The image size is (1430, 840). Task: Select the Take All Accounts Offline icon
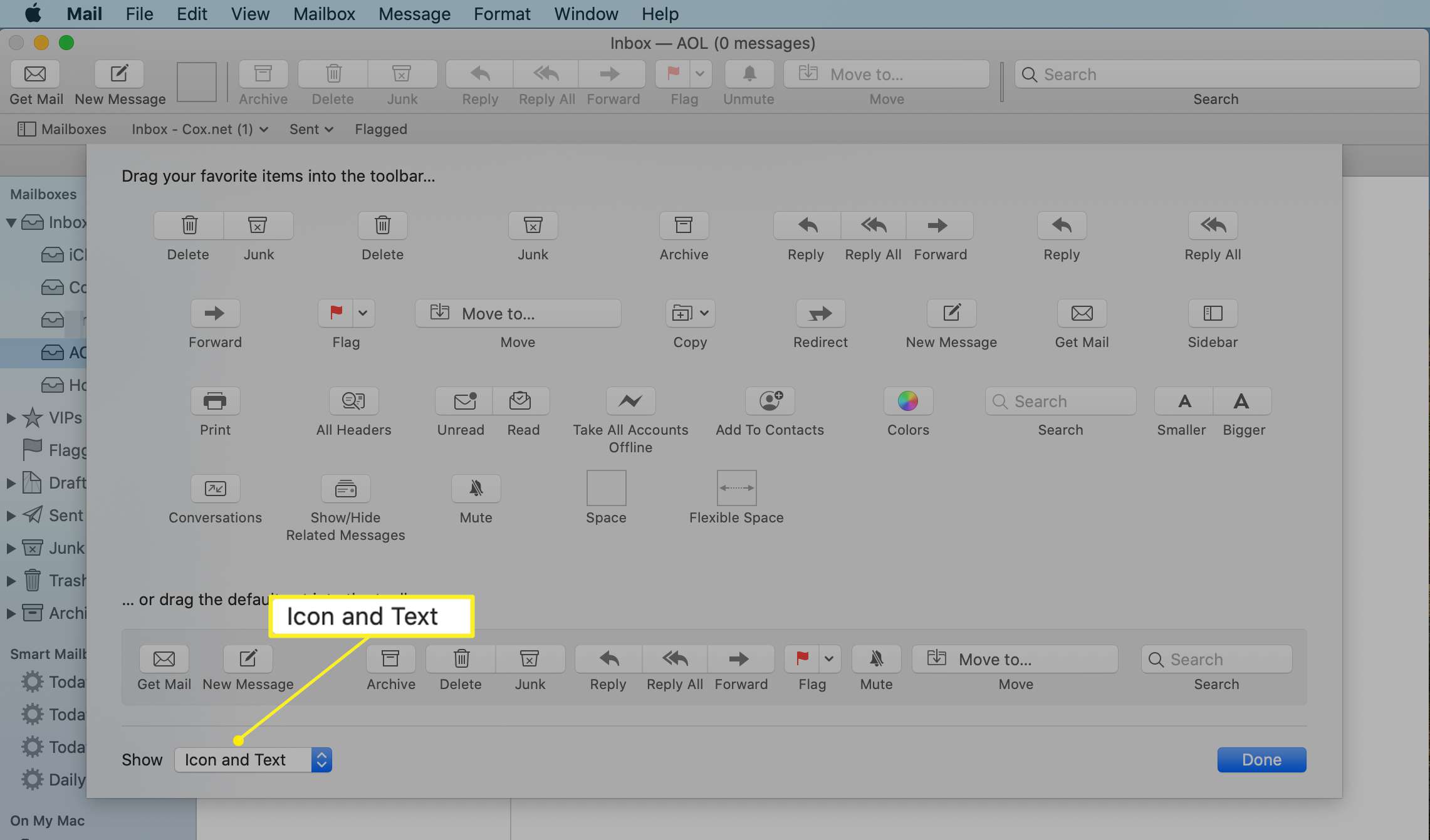point(630,400)
